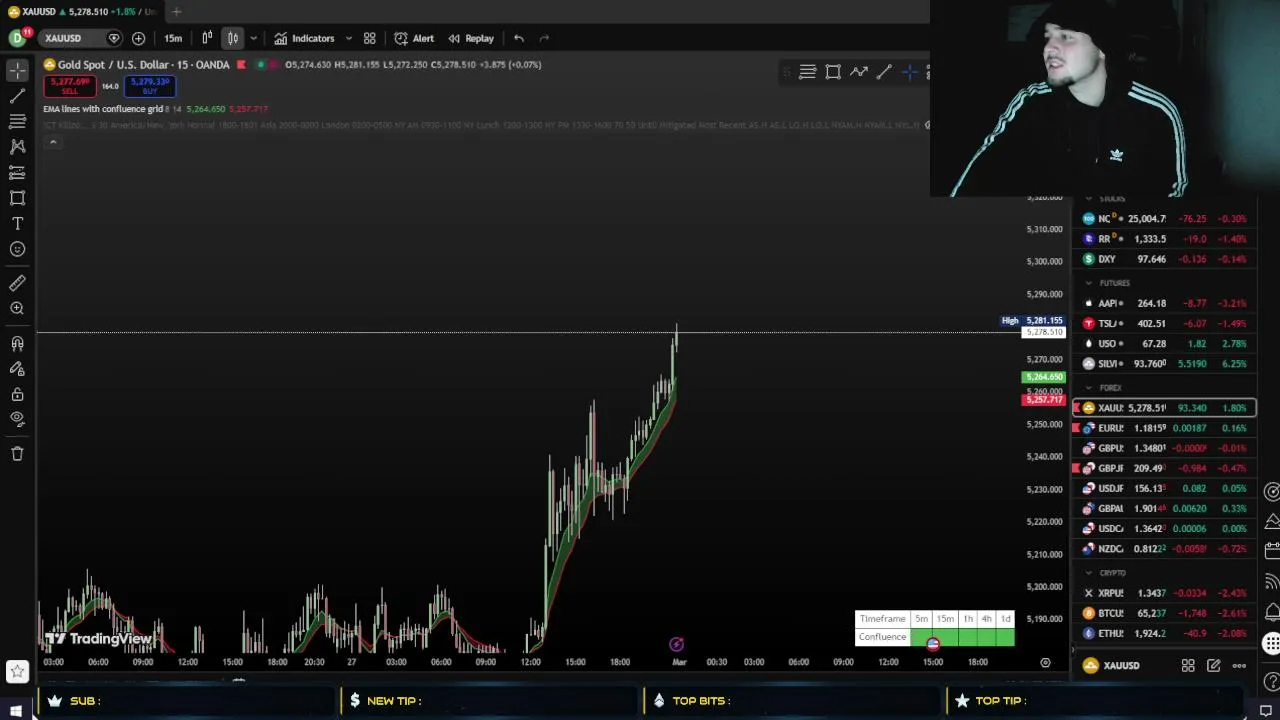The height and width of the screenshot is (720, 1280).
Task: Collapse the FOREX watchlist section
Action: (x=1089, y=388)
